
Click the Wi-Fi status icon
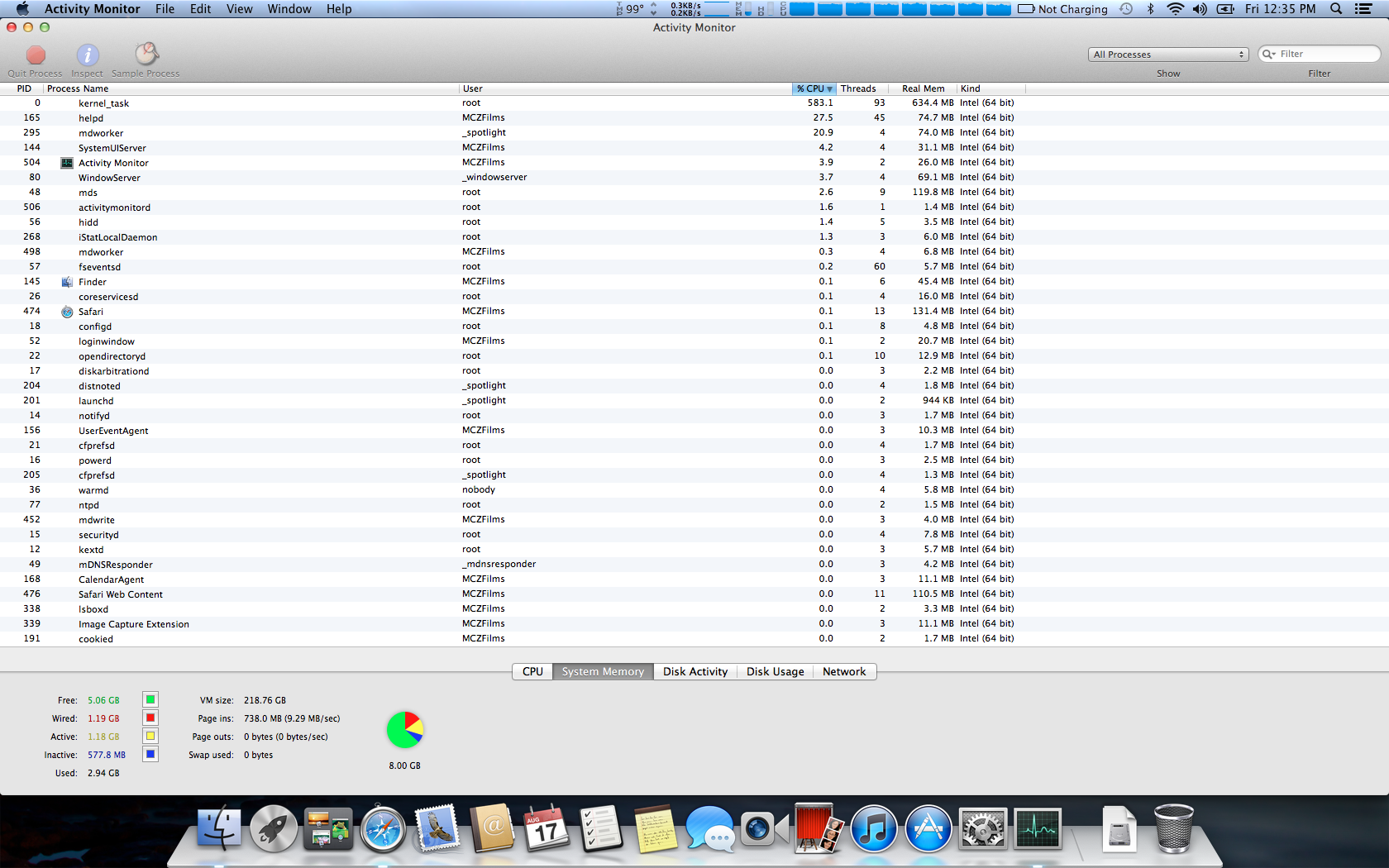(x=1175, y=9)
